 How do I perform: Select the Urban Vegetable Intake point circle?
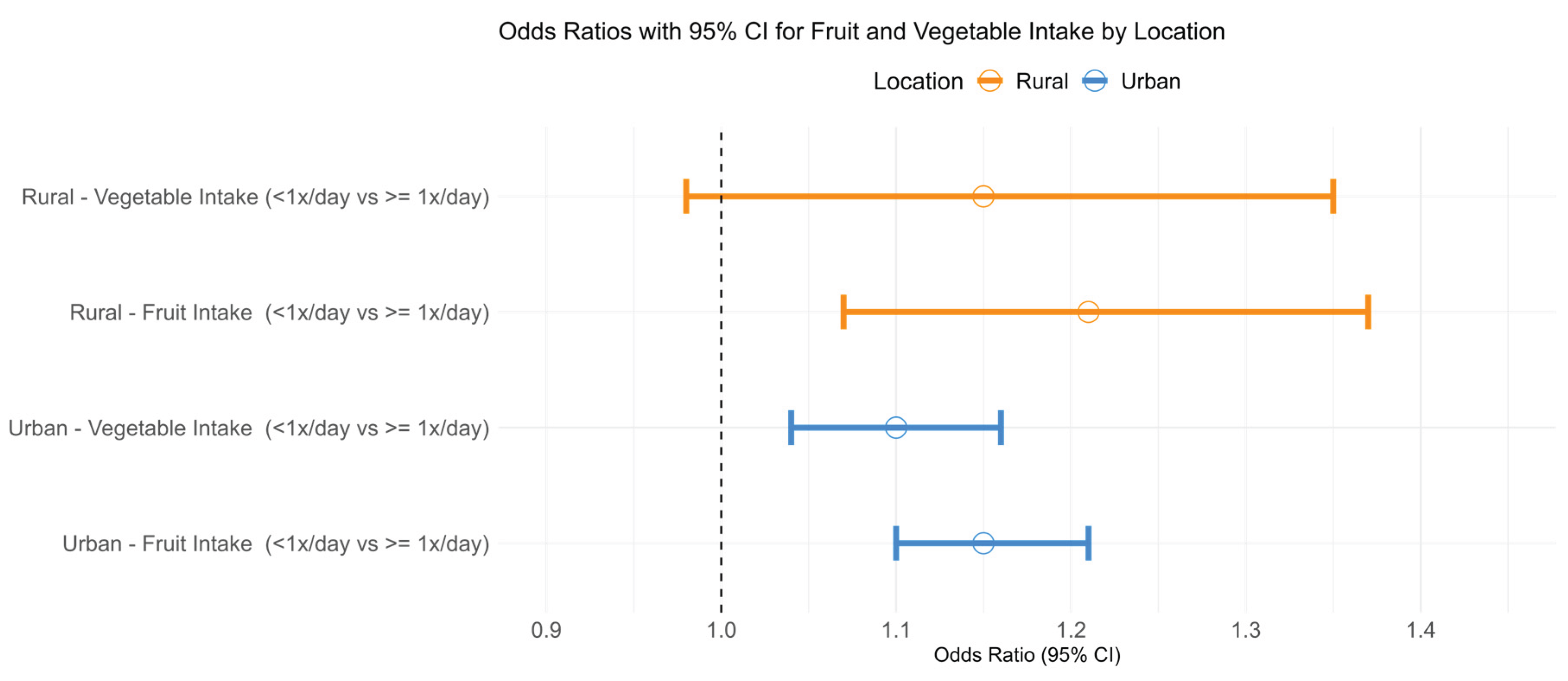[x=895, y=427]
